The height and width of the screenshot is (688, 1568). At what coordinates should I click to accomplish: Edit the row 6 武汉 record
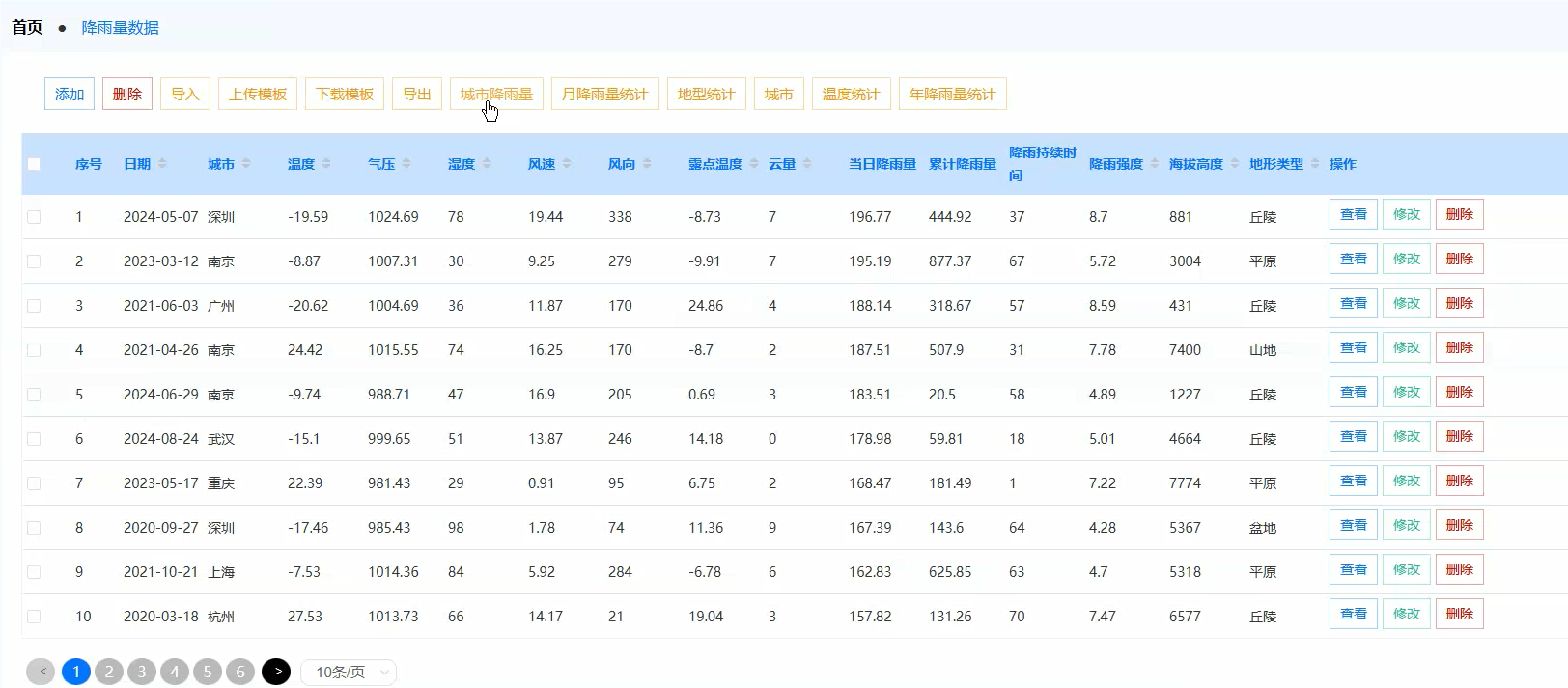tap(1407, 436)
